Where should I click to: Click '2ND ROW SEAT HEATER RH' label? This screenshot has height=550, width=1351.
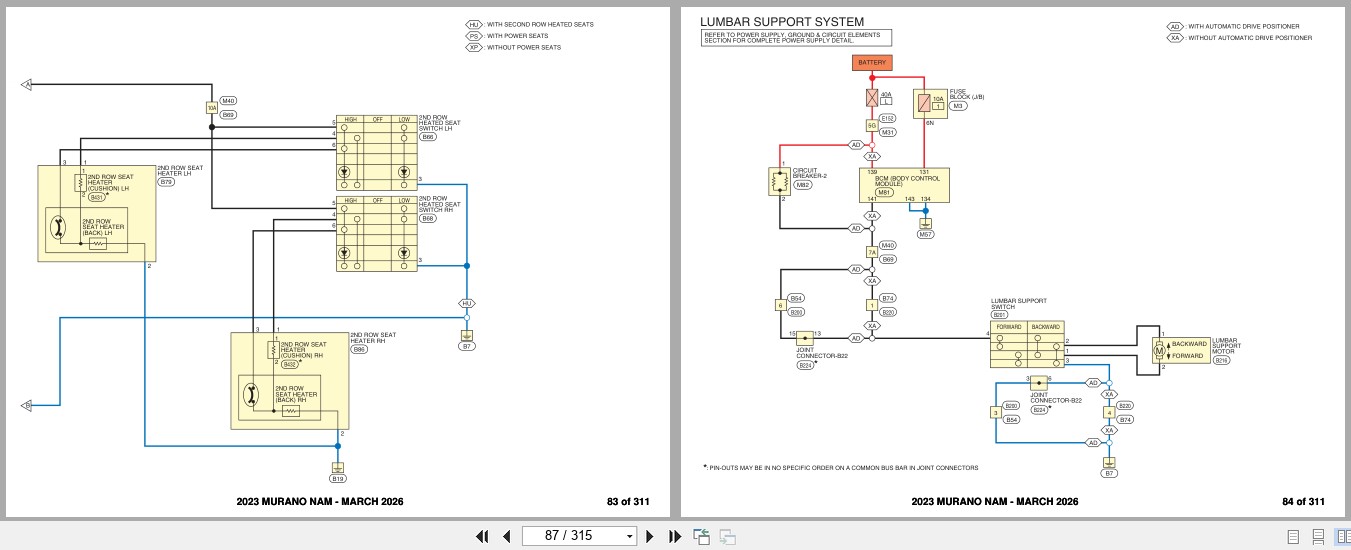[373, 338]
